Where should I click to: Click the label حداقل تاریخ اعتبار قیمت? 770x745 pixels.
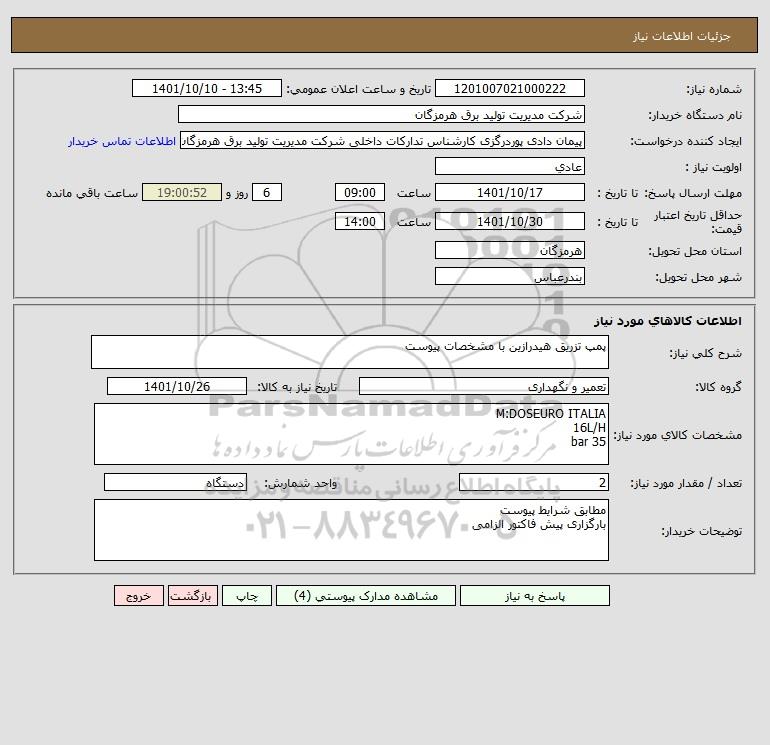click(698, 222)
